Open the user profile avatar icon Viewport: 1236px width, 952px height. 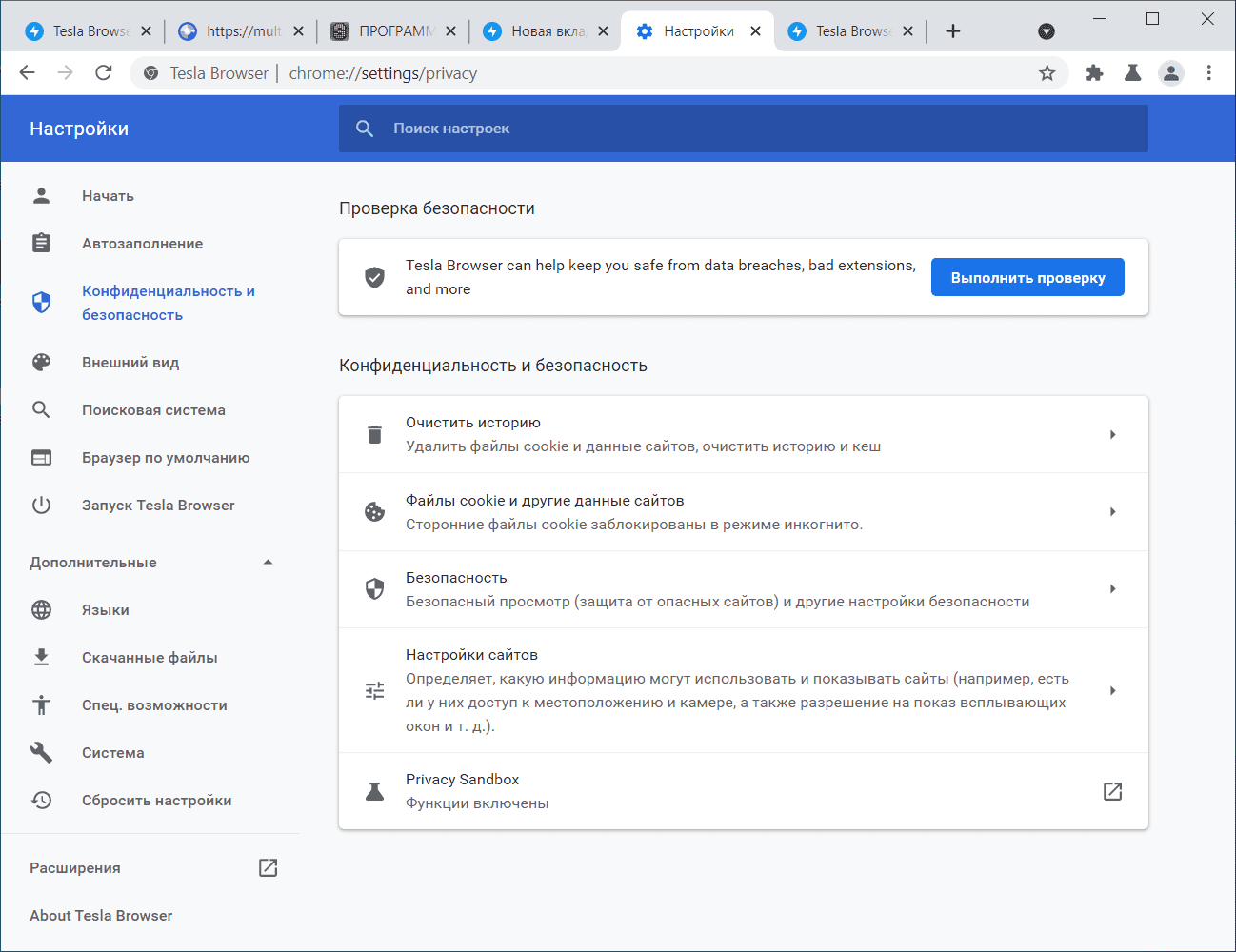click(1170, 73)
